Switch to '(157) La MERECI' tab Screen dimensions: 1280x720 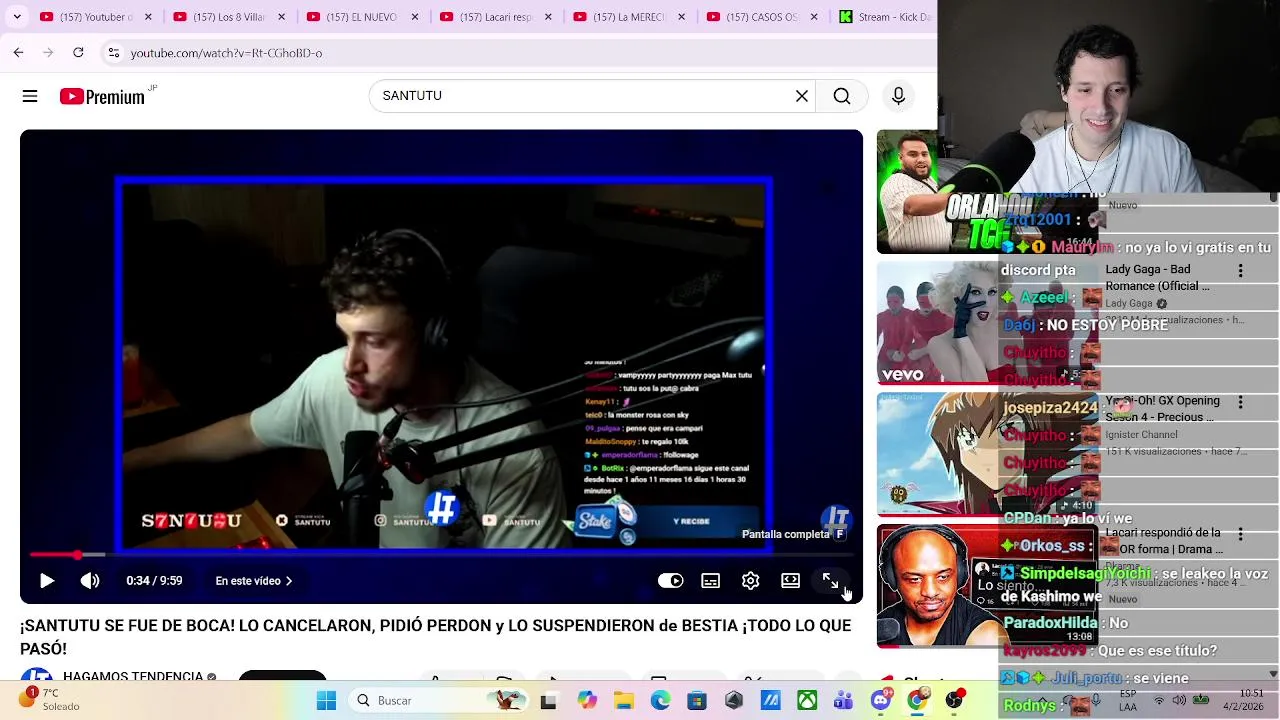coord(622,17)
